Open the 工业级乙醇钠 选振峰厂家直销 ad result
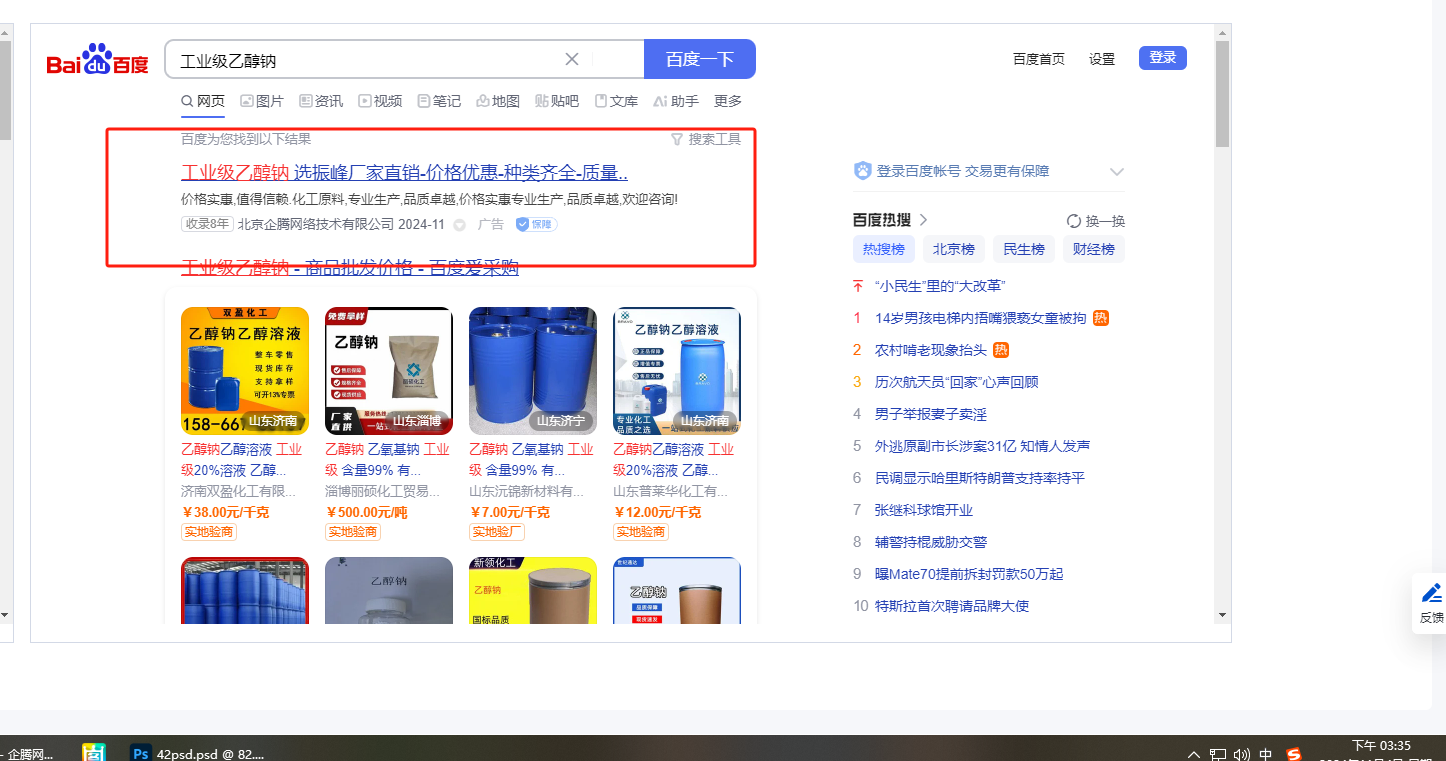This screenshot has height=761, width=1446. click(x=404, y=172)
